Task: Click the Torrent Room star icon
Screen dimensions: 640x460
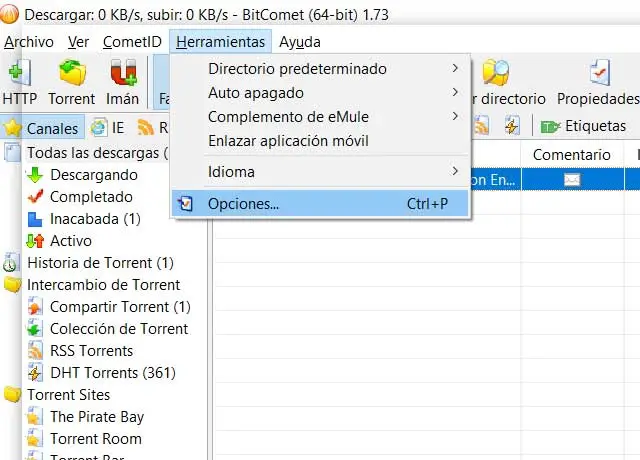Action: 34,439
